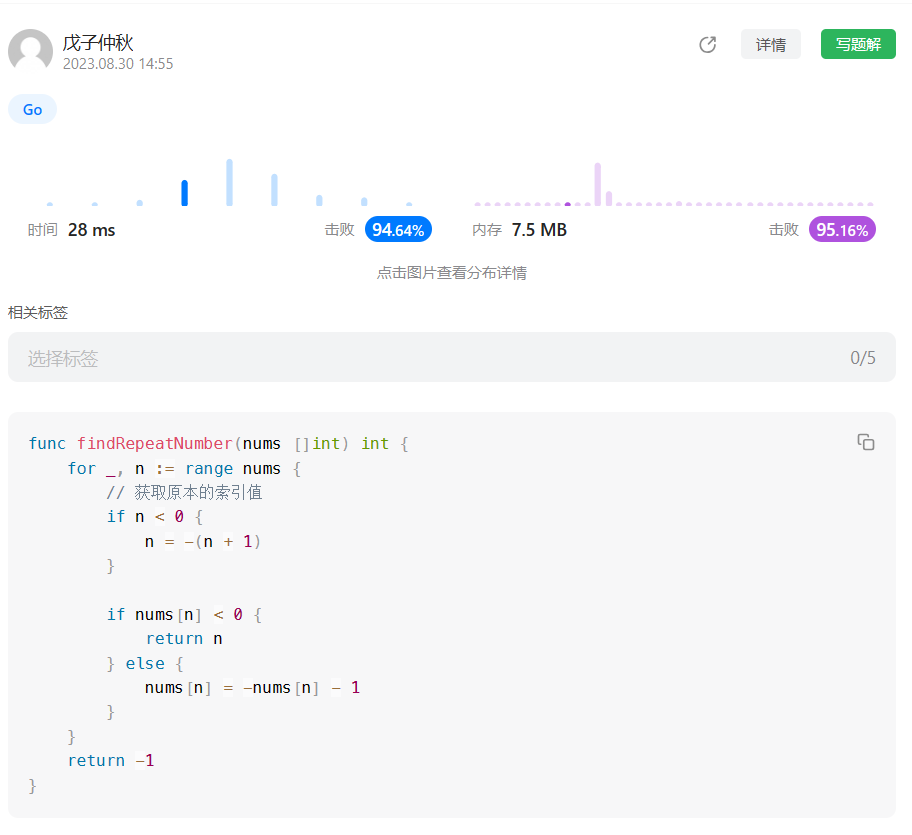Click the highlighted dark blue runtime bar
912x835 pixels.
point(185,192)
